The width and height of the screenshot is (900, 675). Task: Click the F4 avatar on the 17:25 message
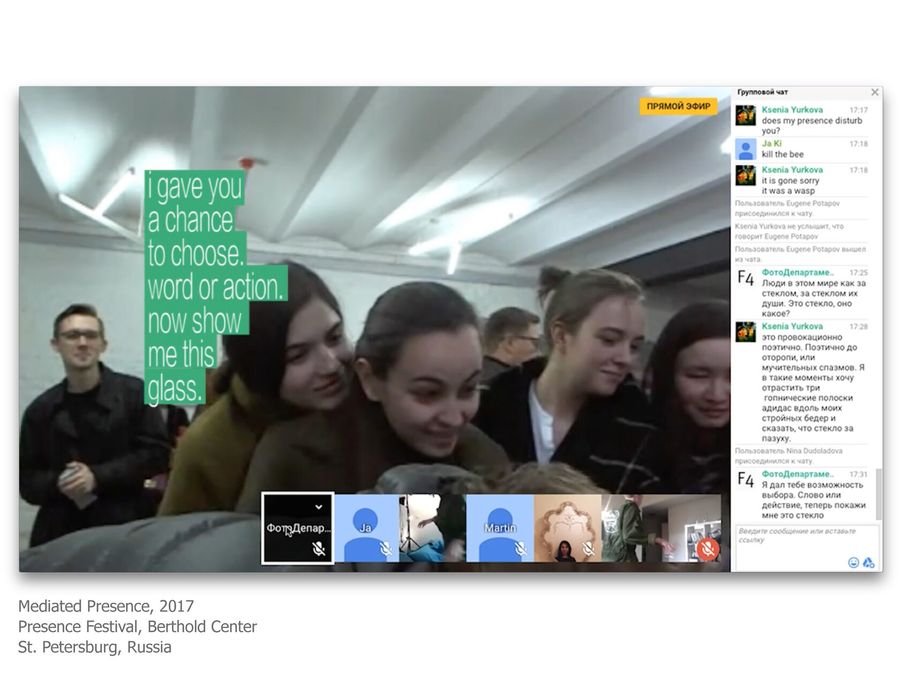[746, 278]
